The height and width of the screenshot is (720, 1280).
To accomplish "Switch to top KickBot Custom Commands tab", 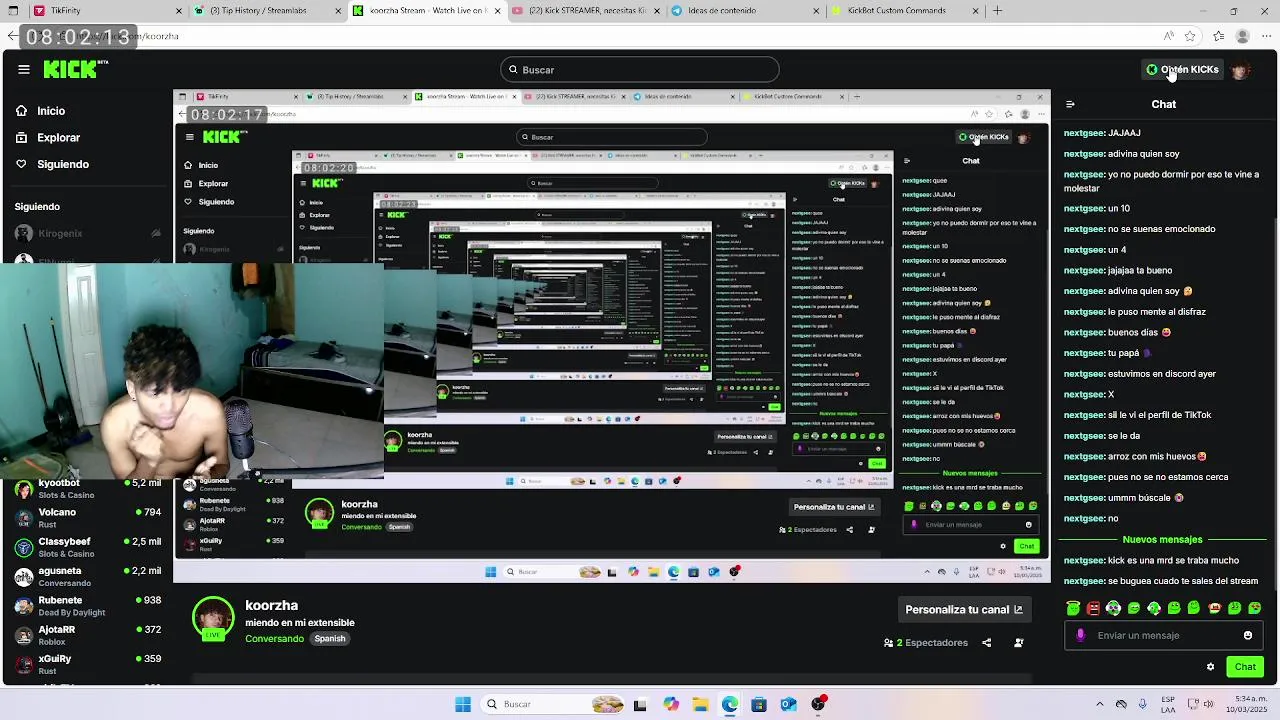I will point(905,11).
